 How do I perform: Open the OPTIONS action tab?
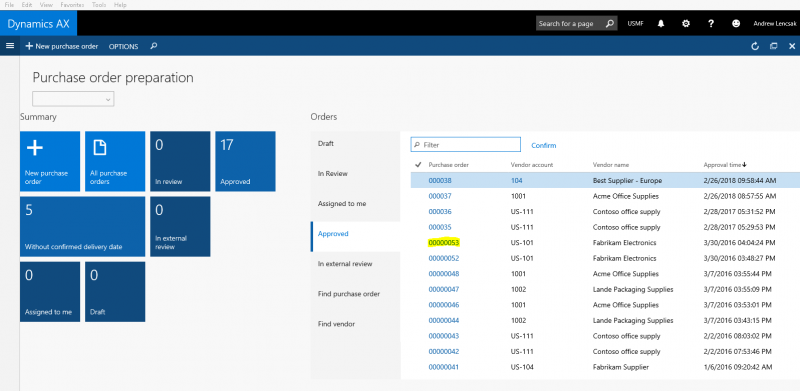[x=123, y=46]
